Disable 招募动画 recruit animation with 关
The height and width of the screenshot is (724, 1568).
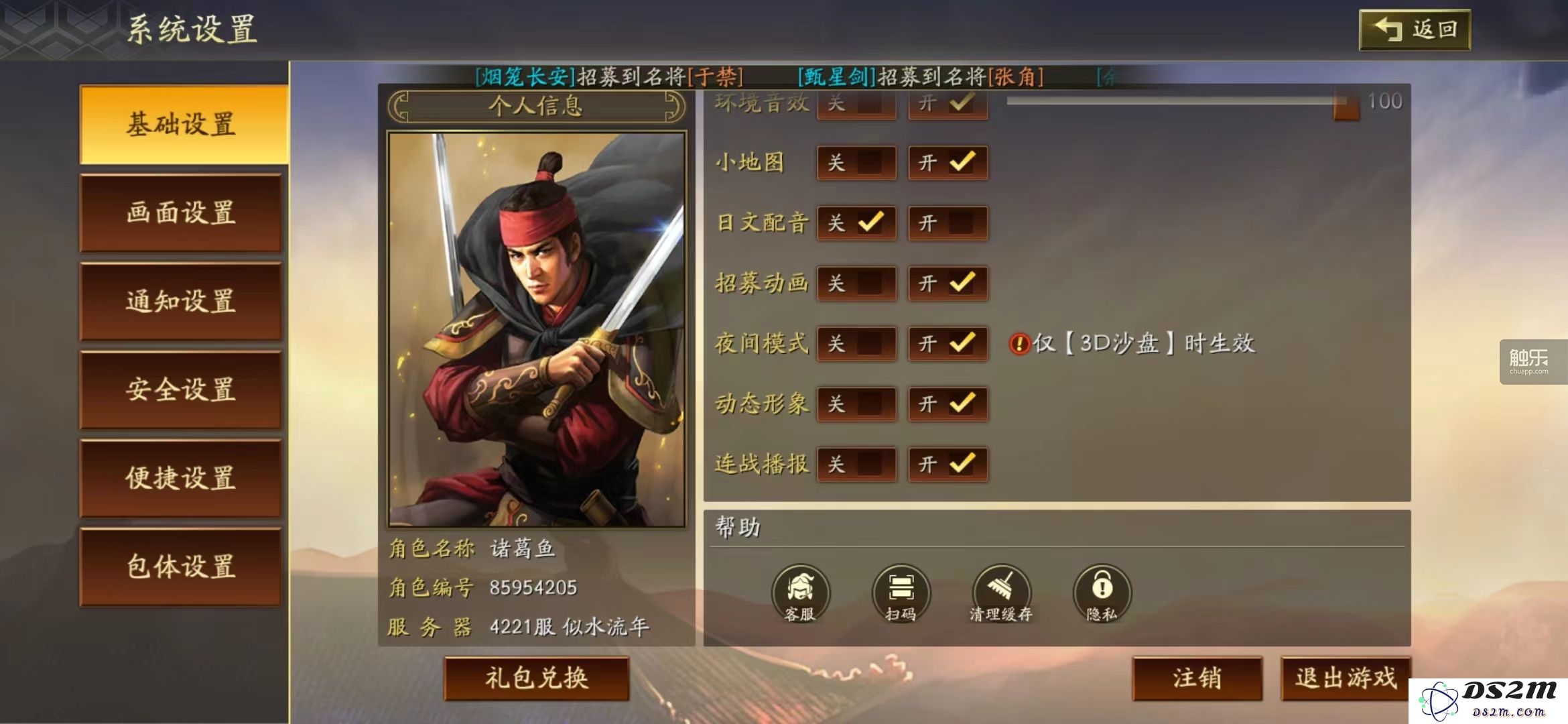856,284
